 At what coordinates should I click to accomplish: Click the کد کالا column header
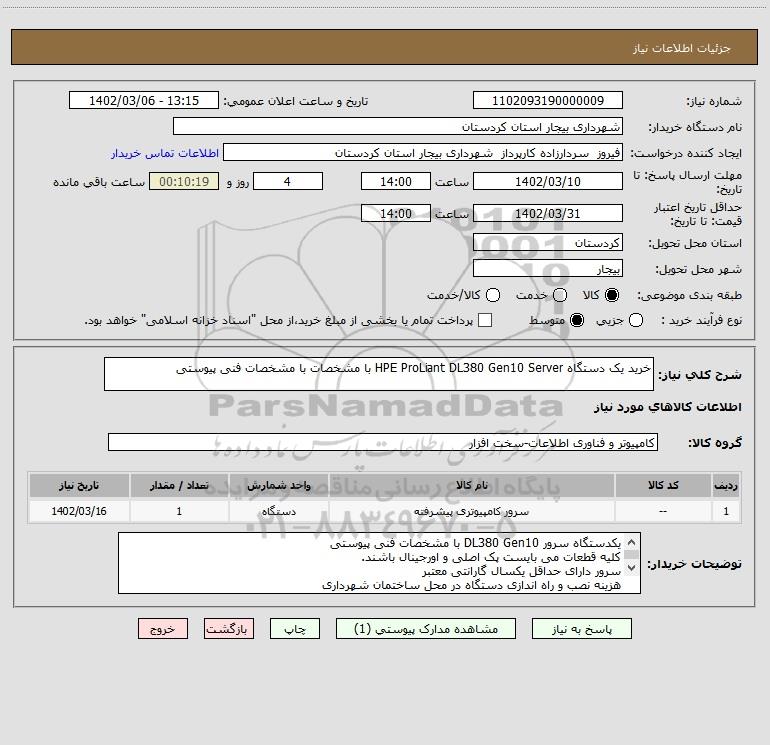tap(663, 486)
